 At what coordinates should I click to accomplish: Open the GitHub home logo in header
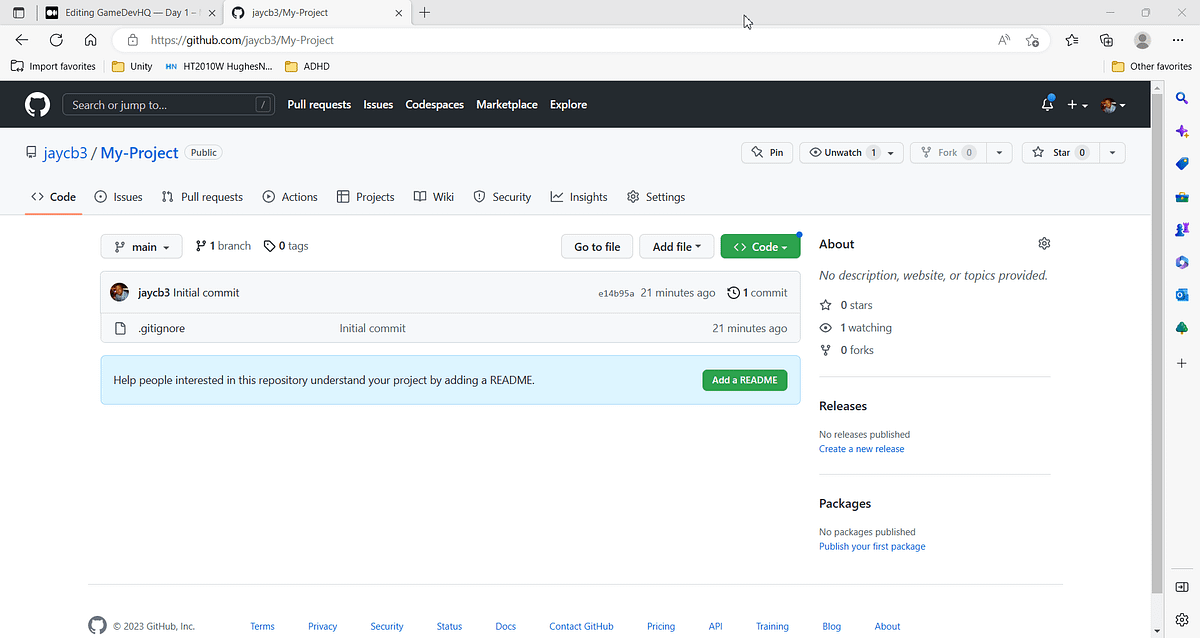[x=37, y=104]
